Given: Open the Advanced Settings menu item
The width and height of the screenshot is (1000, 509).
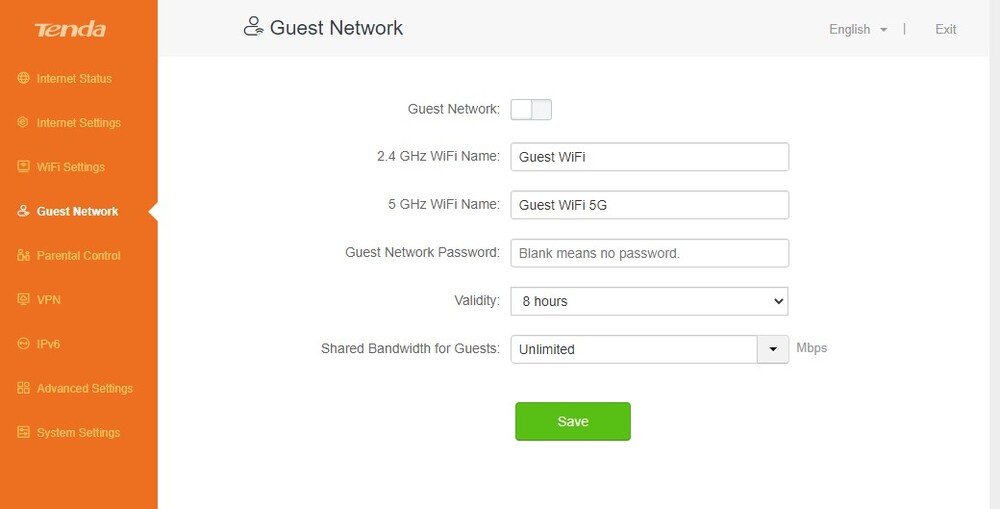Looking at the screenshot, I should pyautogui.click(x=85, y=388).
